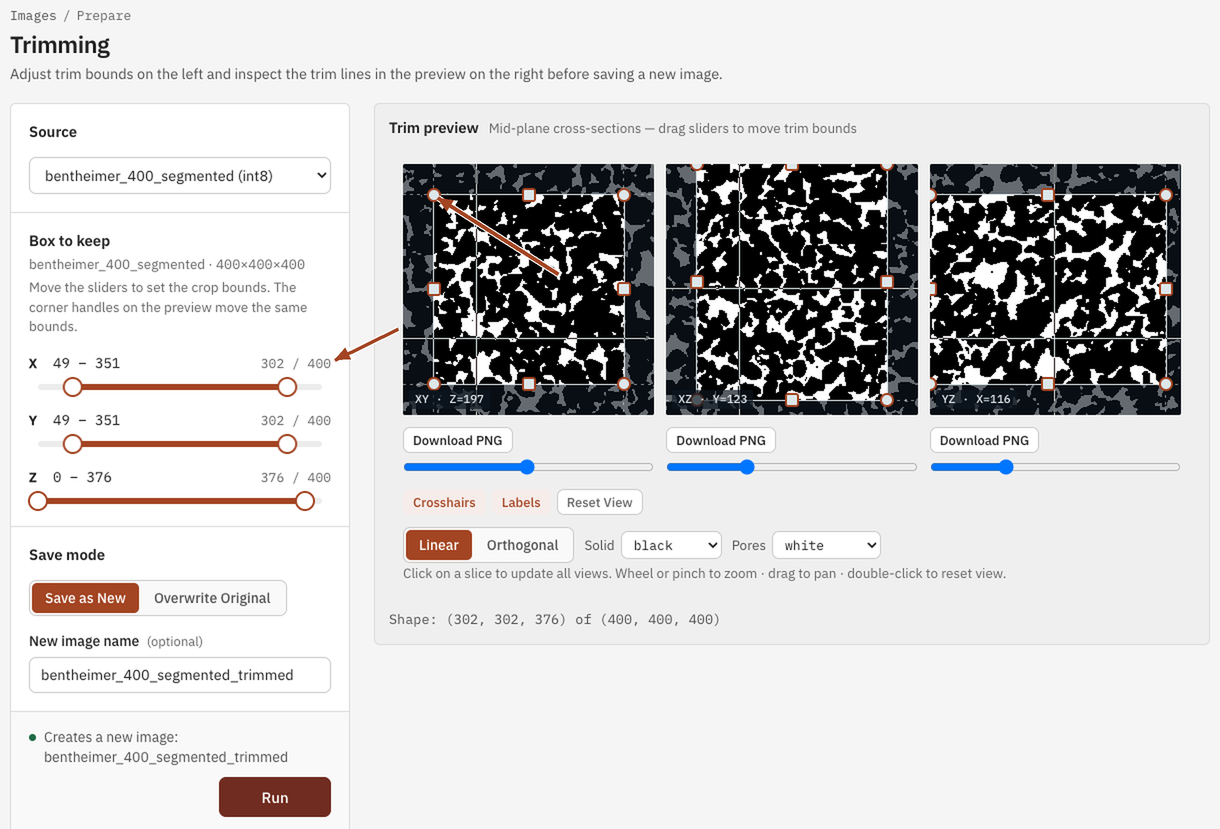Select the bottom edge square handle in XY preview
Screen dimensions: 1220x829
pyautogui.click(x=529, y=384)
